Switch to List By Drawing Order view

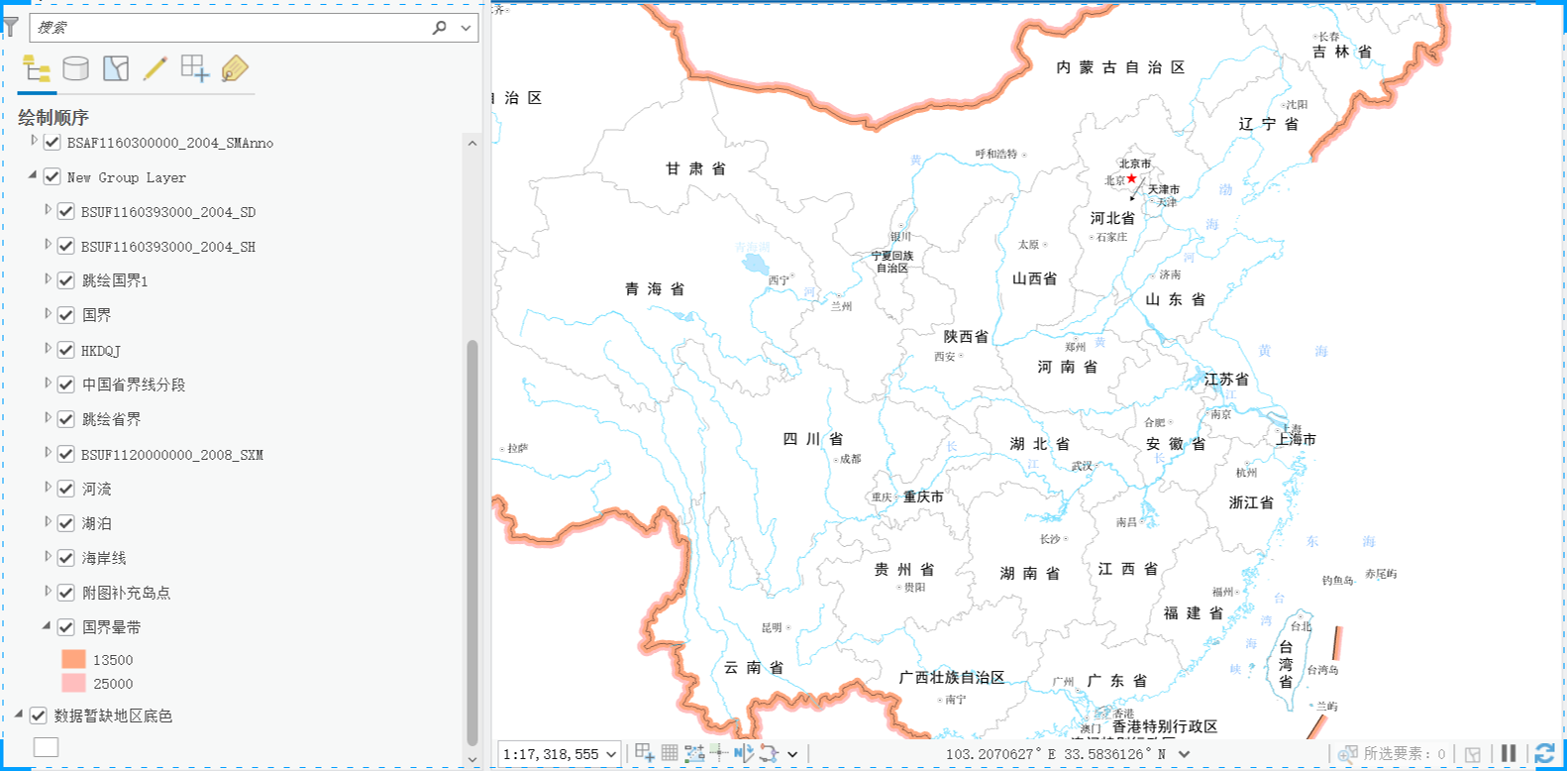pyautogui.click(x=37, y=68)
